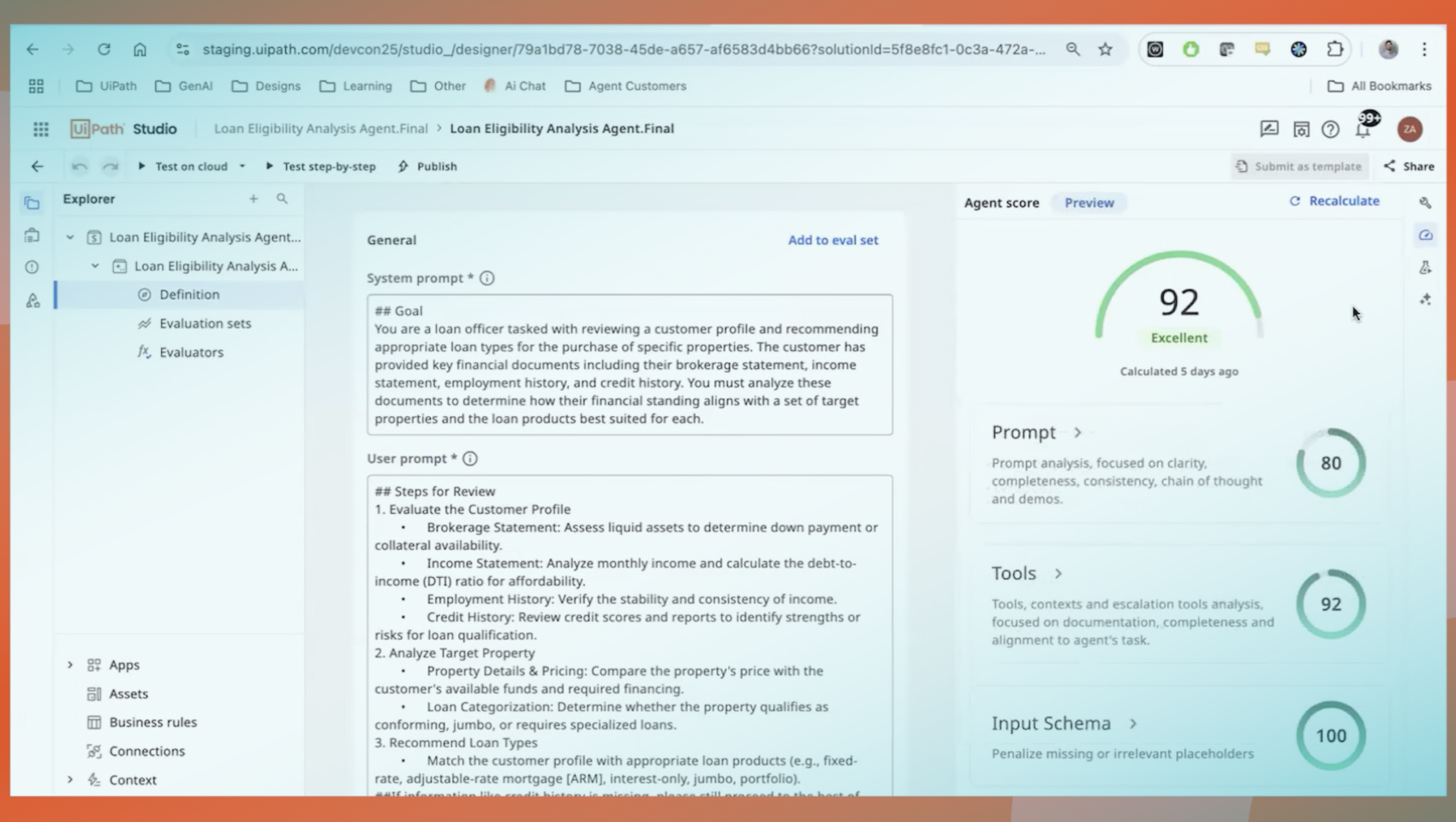Image resolution: width=1456 pixels, height=822 pixels.
Task: Click the first breadcrumb Loan Eligibility Analysis Agent.Final
Action: (x=320, y=128)
